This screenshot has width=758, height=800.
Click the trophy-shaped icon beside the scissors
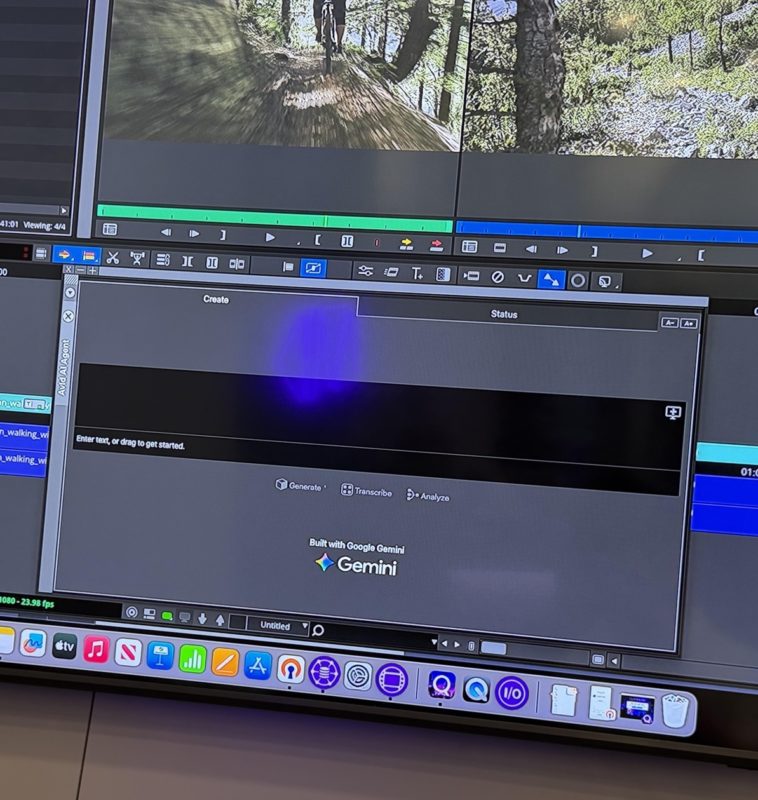(x=137, y=259)
